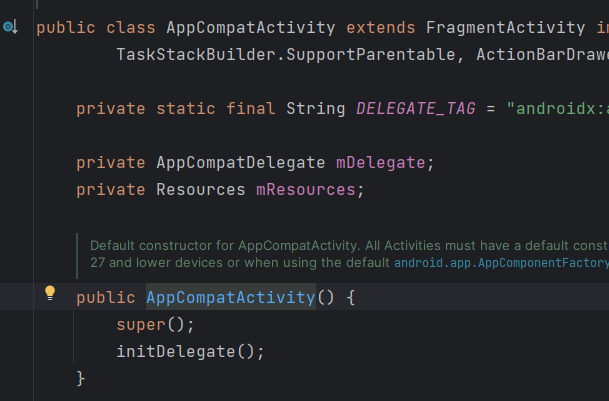The width and height of the screenshot is (609, 401).
Task: Click the AppCompatActivity name in the class declaration
Action: click(251, 28)
